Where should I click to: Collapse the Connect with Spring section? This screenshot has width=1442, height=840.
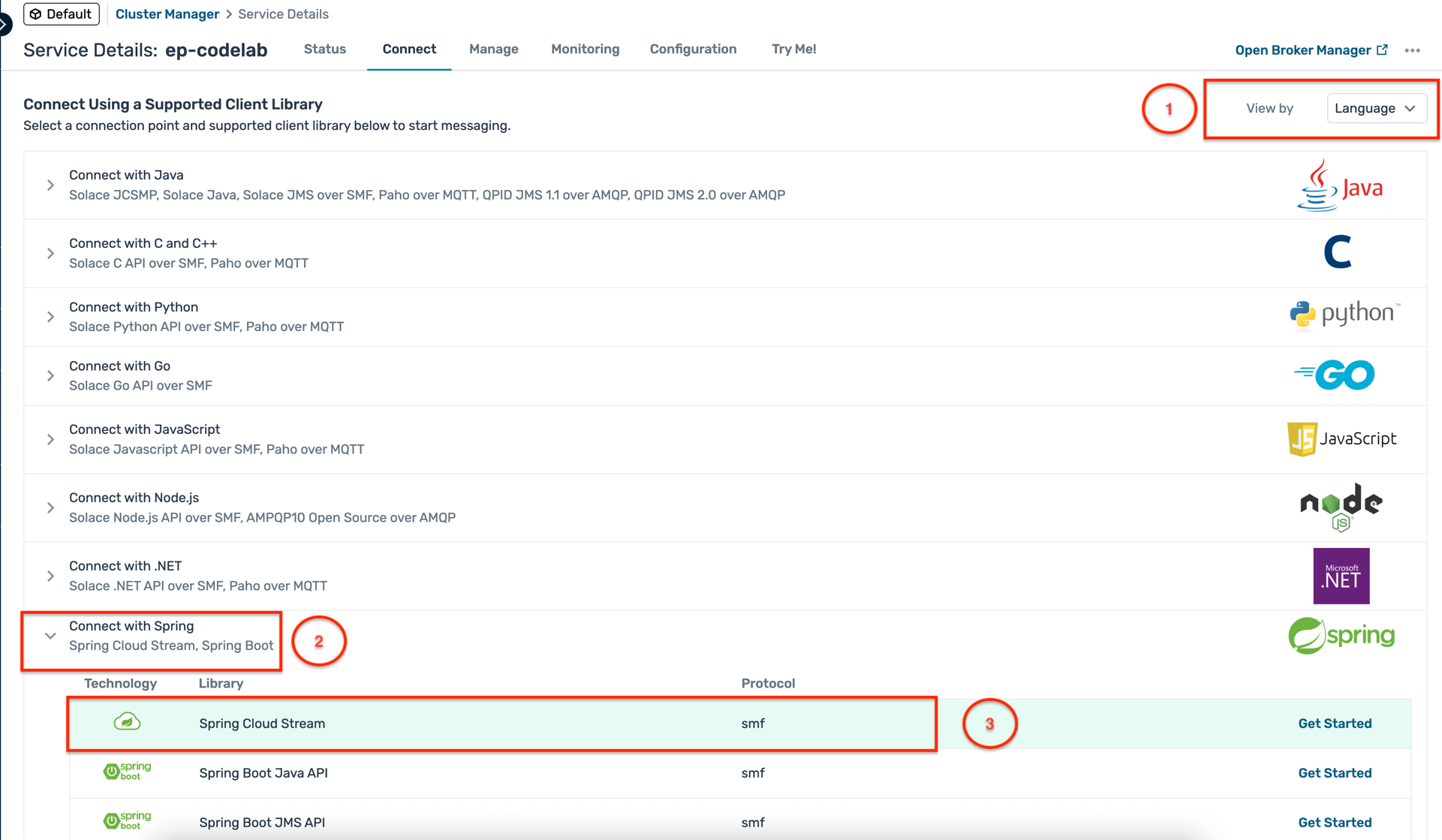[x=50, y=636]
